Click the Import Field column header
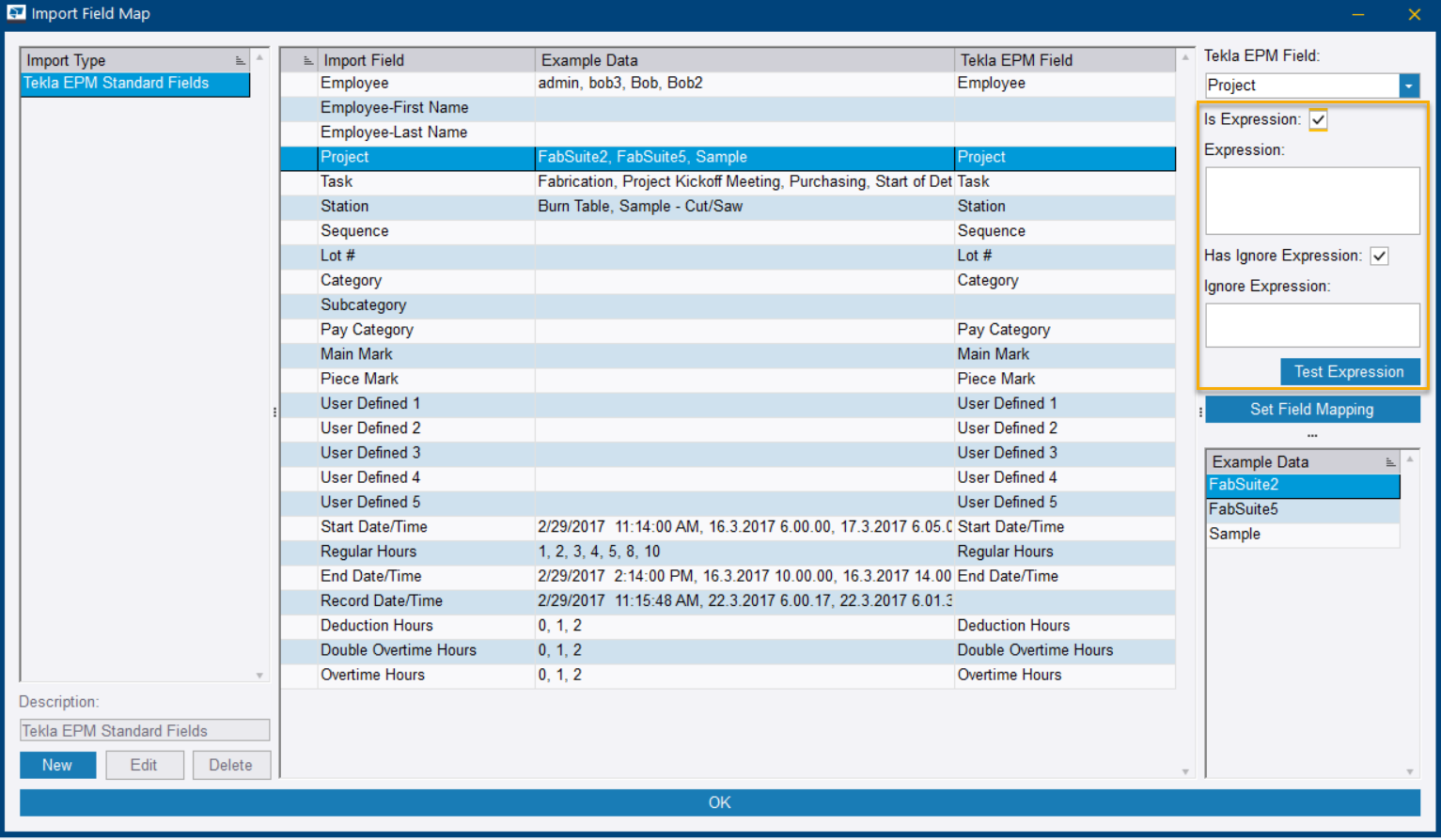The image size is (1441, 840). coord(427,60)
